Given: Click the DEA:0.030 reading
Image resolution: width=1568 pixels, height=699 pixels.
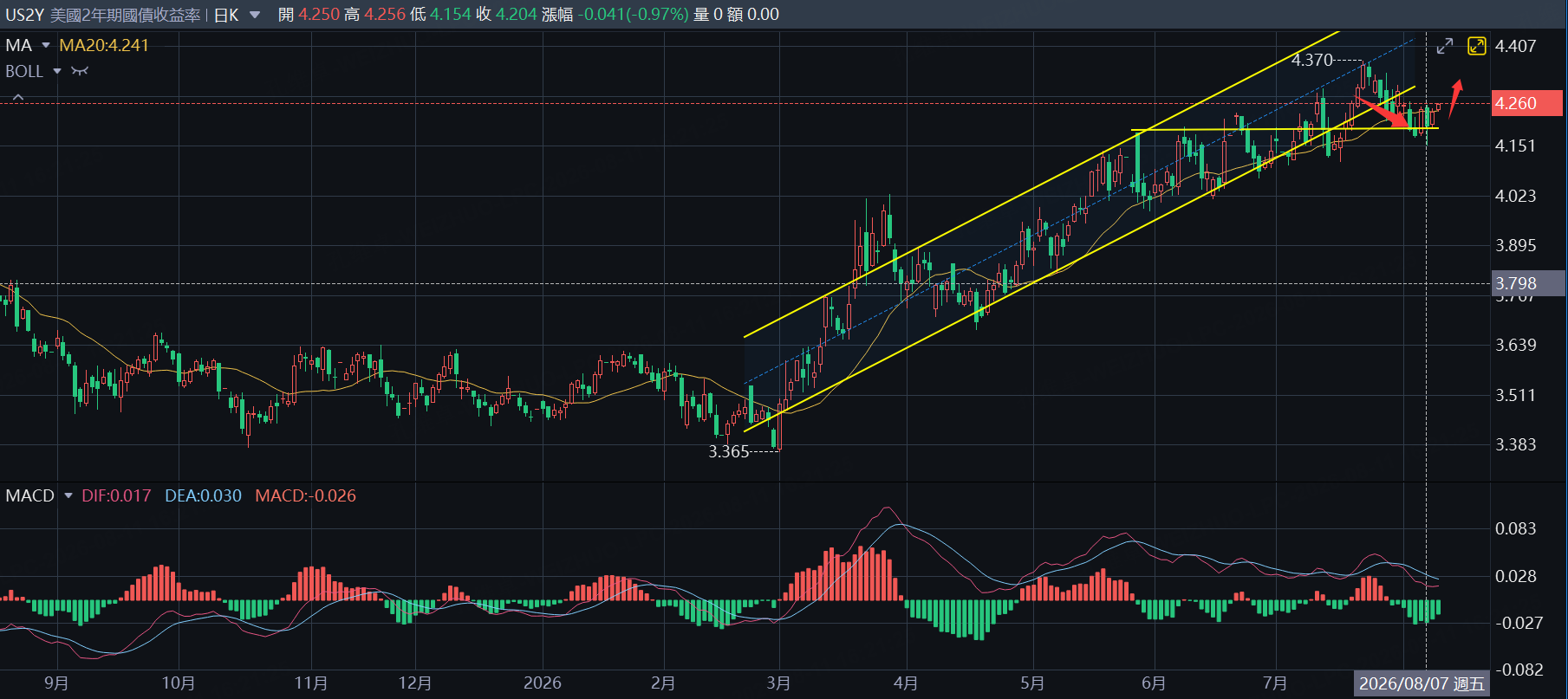Looking at the screenshot, I should click(x=204, y=495).
